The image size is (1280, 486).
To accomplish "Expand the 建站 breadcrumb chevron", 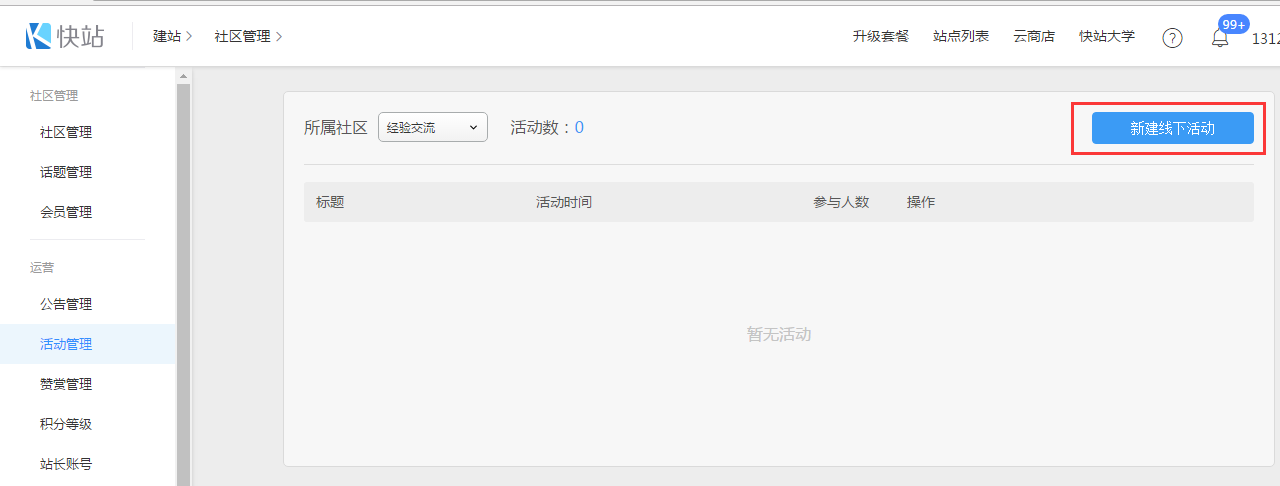I will (189, 37).
